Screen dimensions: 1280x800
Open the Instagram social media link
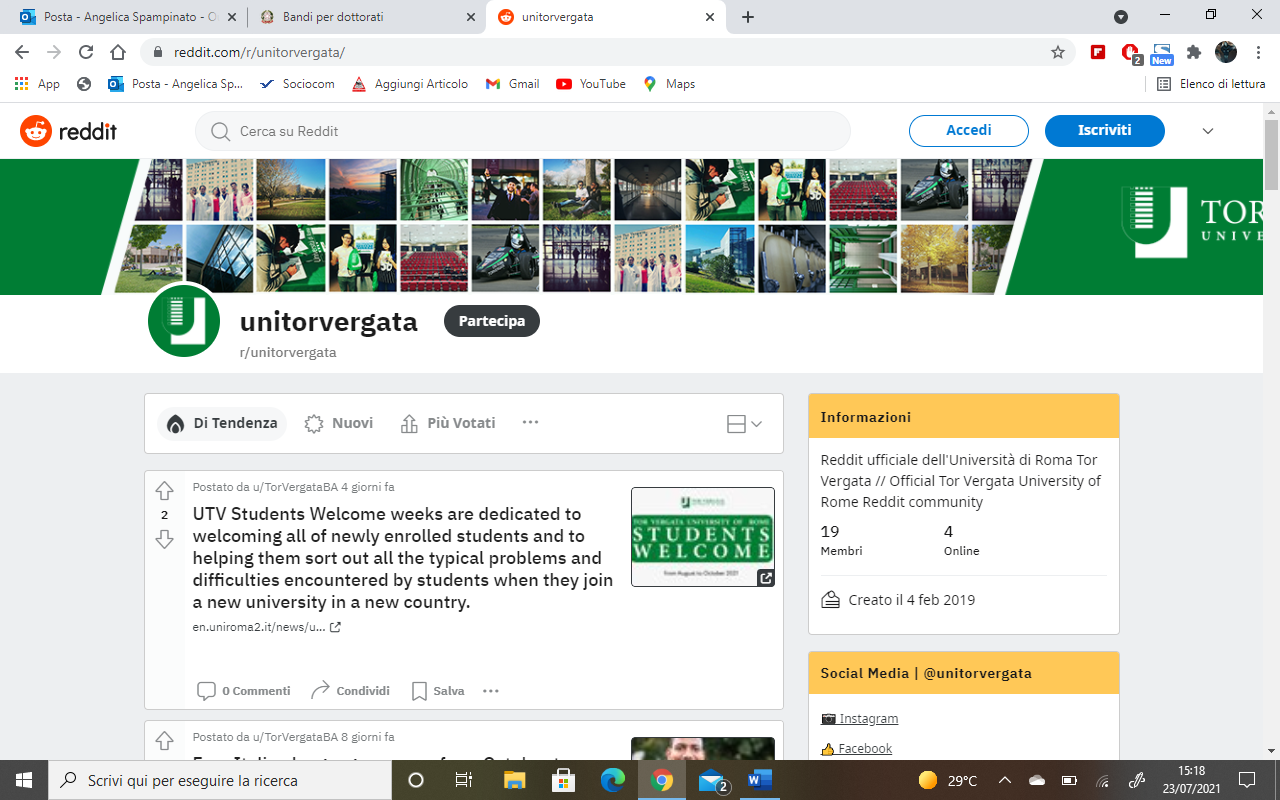[868, 718]
